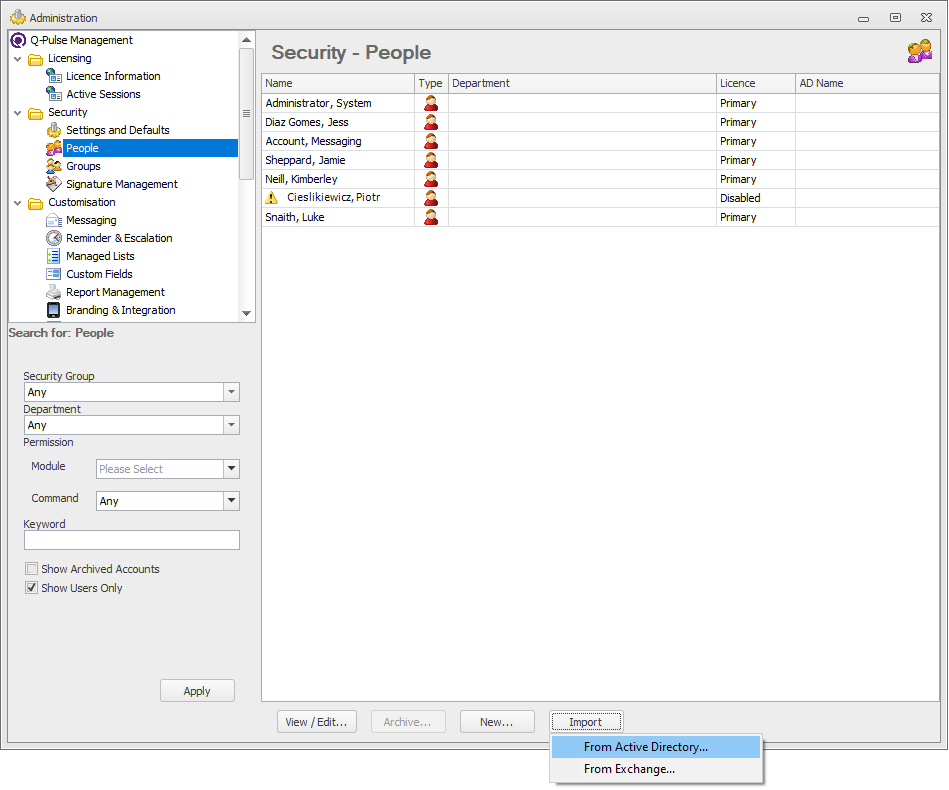
Task: Enable Show Archived Accounts checkbox
Action: (31, 568)
